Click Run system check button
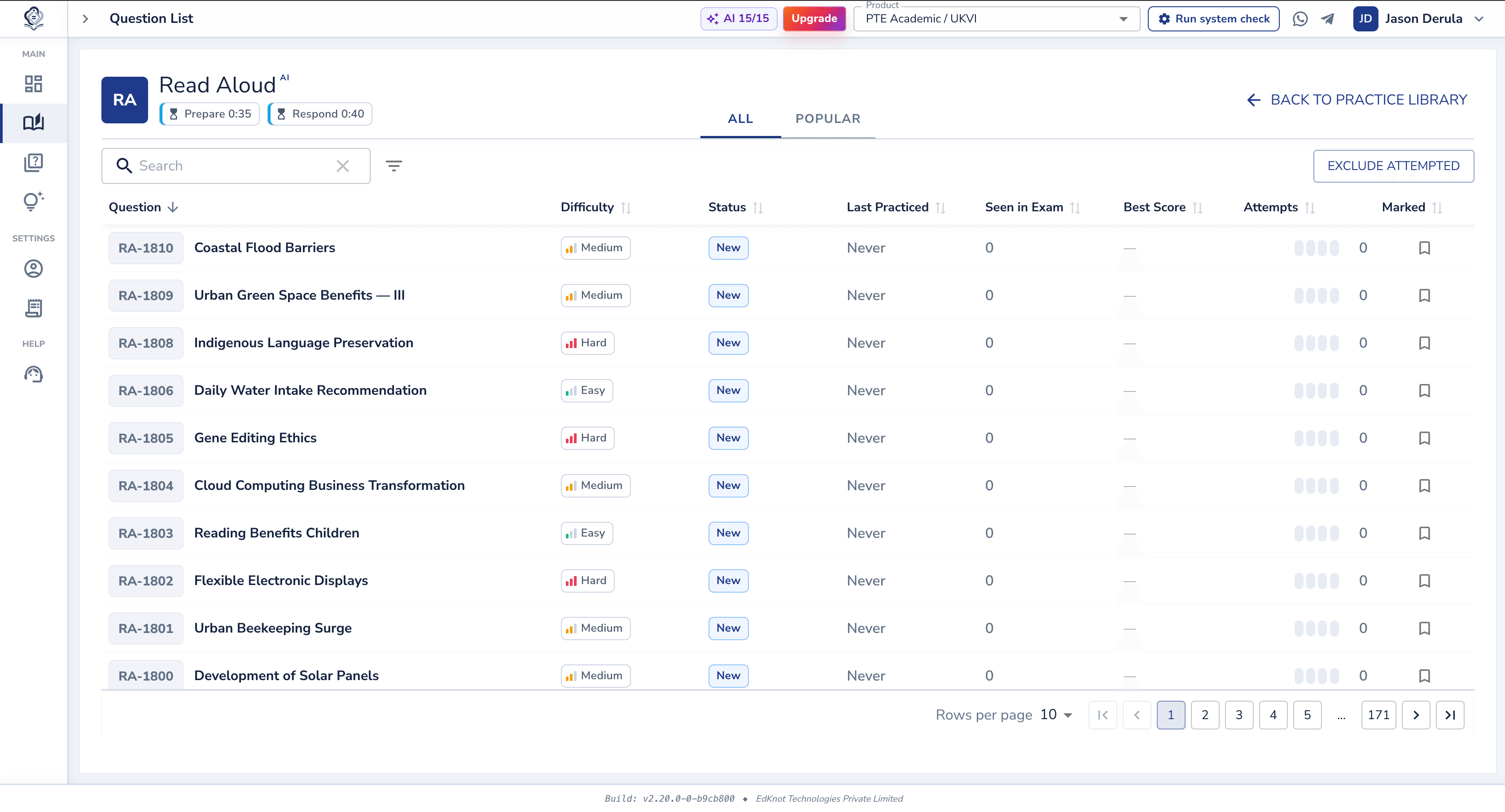Viewport: 1505px width, 812px height. (x=1213, y=19)
